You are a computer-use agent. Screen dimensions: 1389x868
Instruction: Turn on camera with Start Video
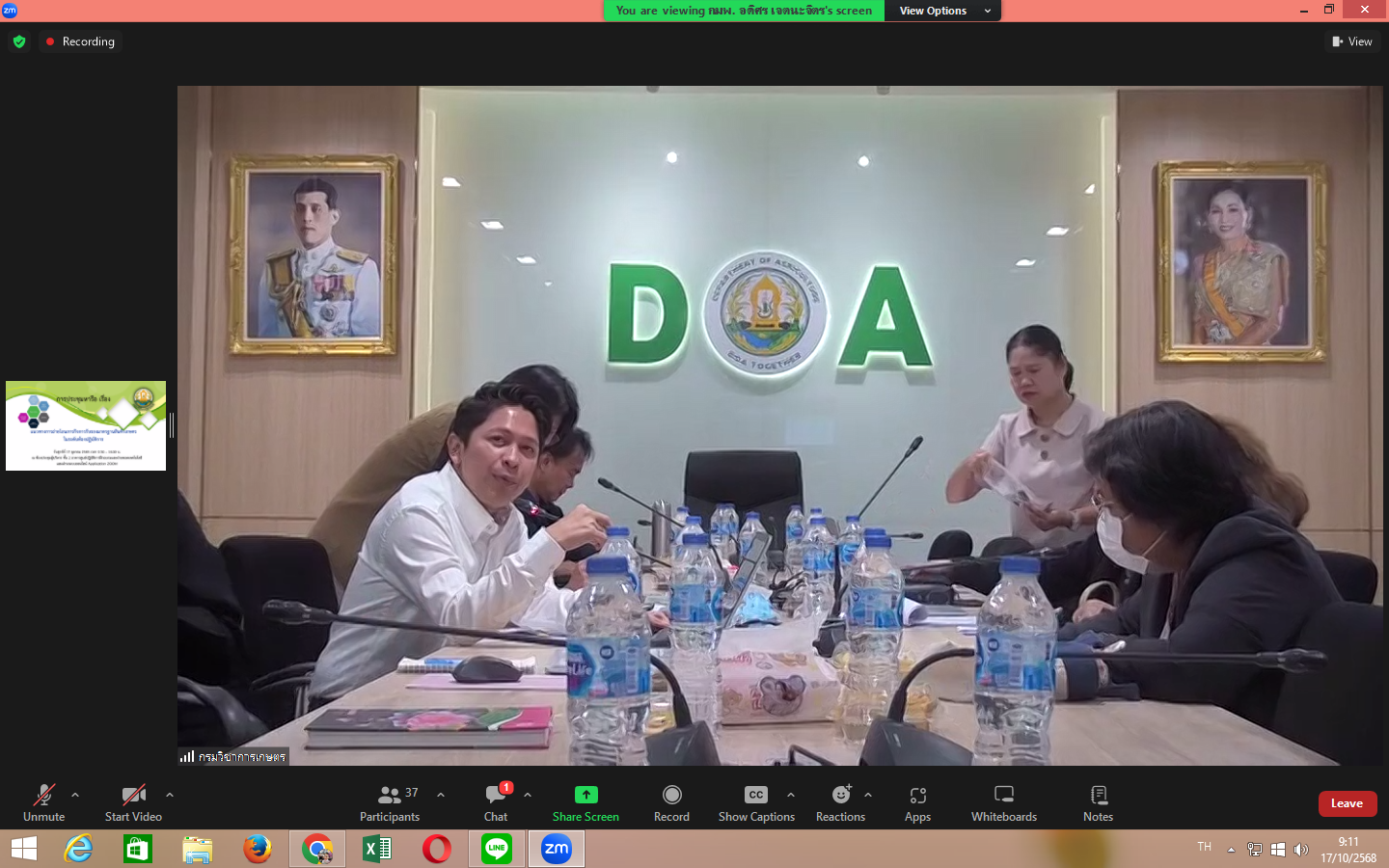coord(133,802)
